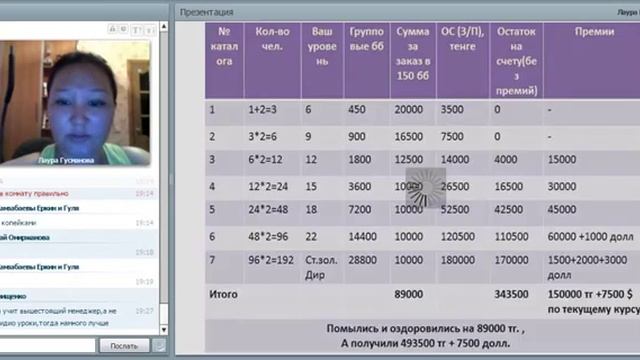
Task: Click the chat scrollbar up arrow
Action: click(x=164, y=27)
